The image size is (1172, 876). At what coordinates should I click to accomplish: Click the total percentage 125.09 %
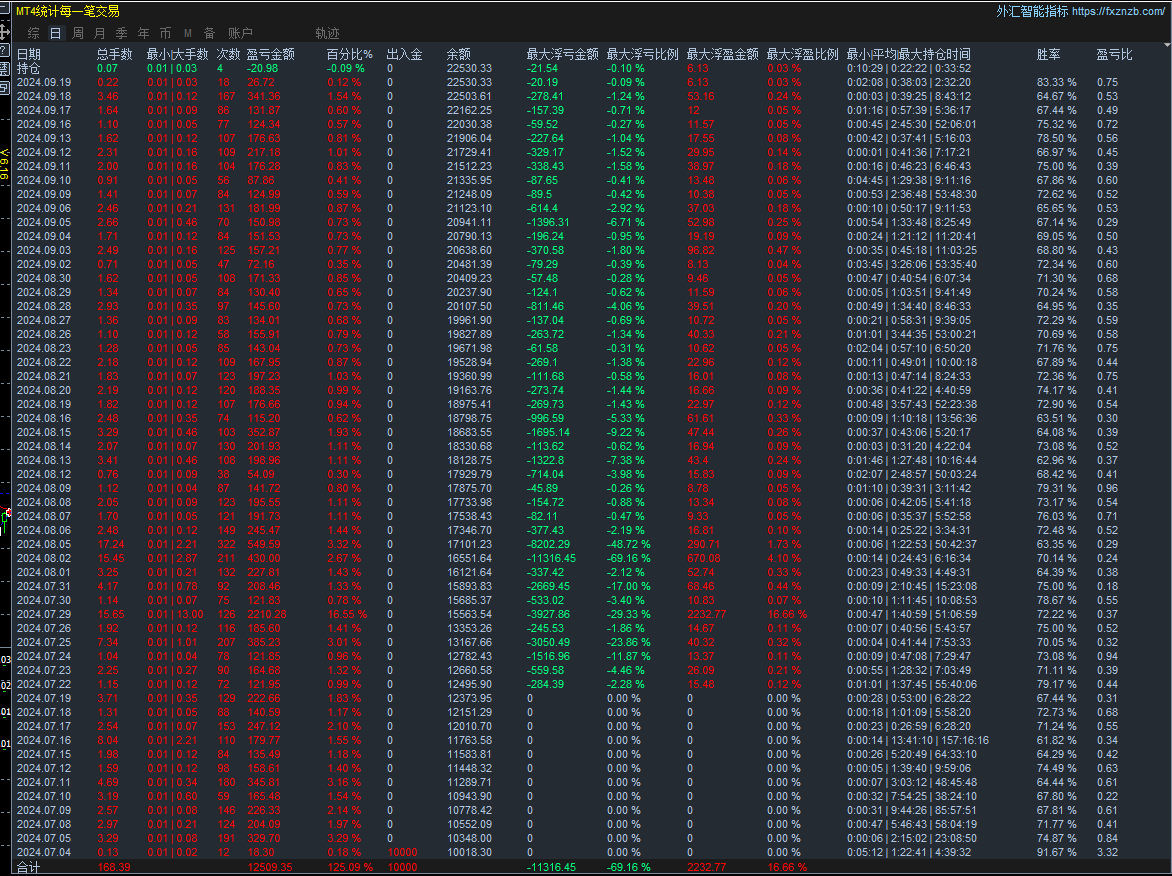pos(351,867)
